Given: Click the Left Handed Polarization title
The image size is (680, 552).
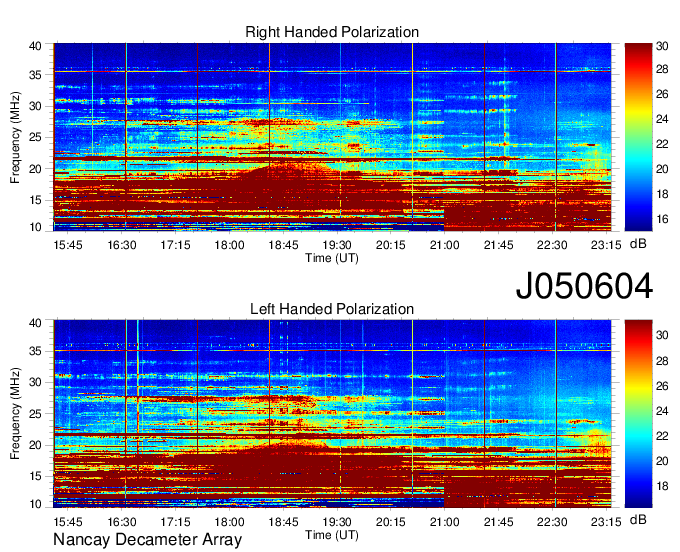Looking at the screenshot, I should [x=332, y=309].
